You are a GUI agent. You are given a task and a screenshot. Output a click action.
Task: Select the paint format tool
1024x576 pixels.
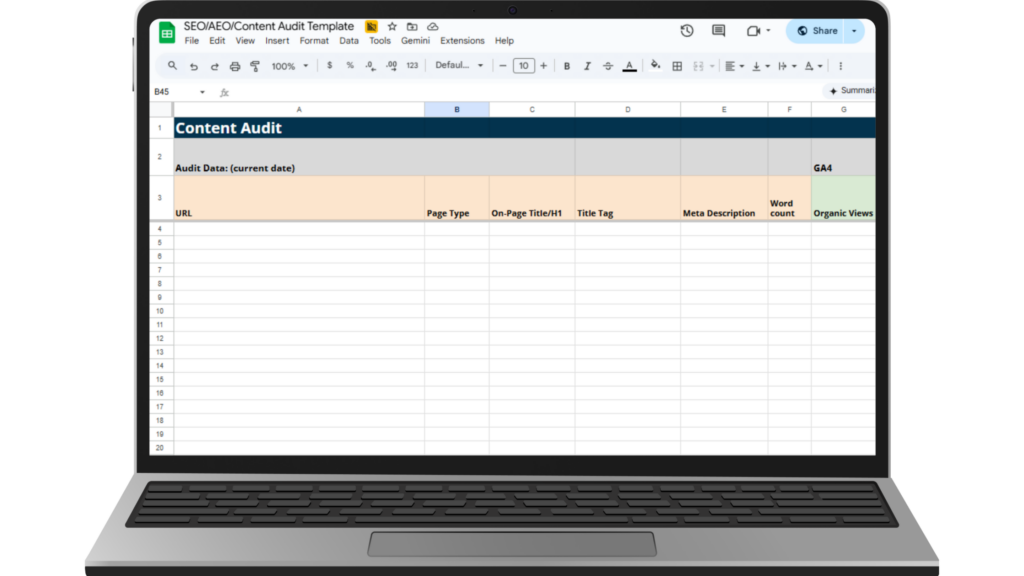[x=255, y=66]
